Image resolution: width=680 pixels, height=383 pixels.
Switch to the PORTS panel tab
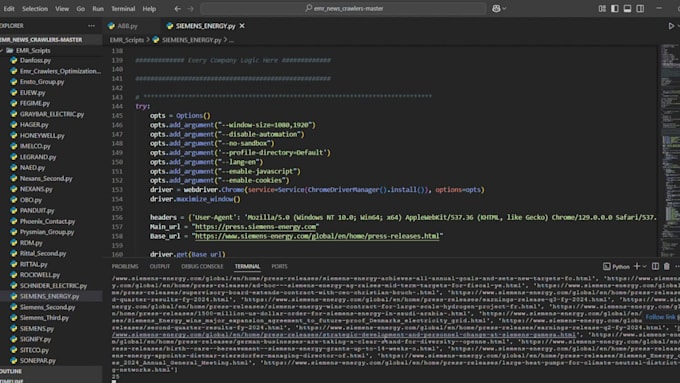click(279, 266)
